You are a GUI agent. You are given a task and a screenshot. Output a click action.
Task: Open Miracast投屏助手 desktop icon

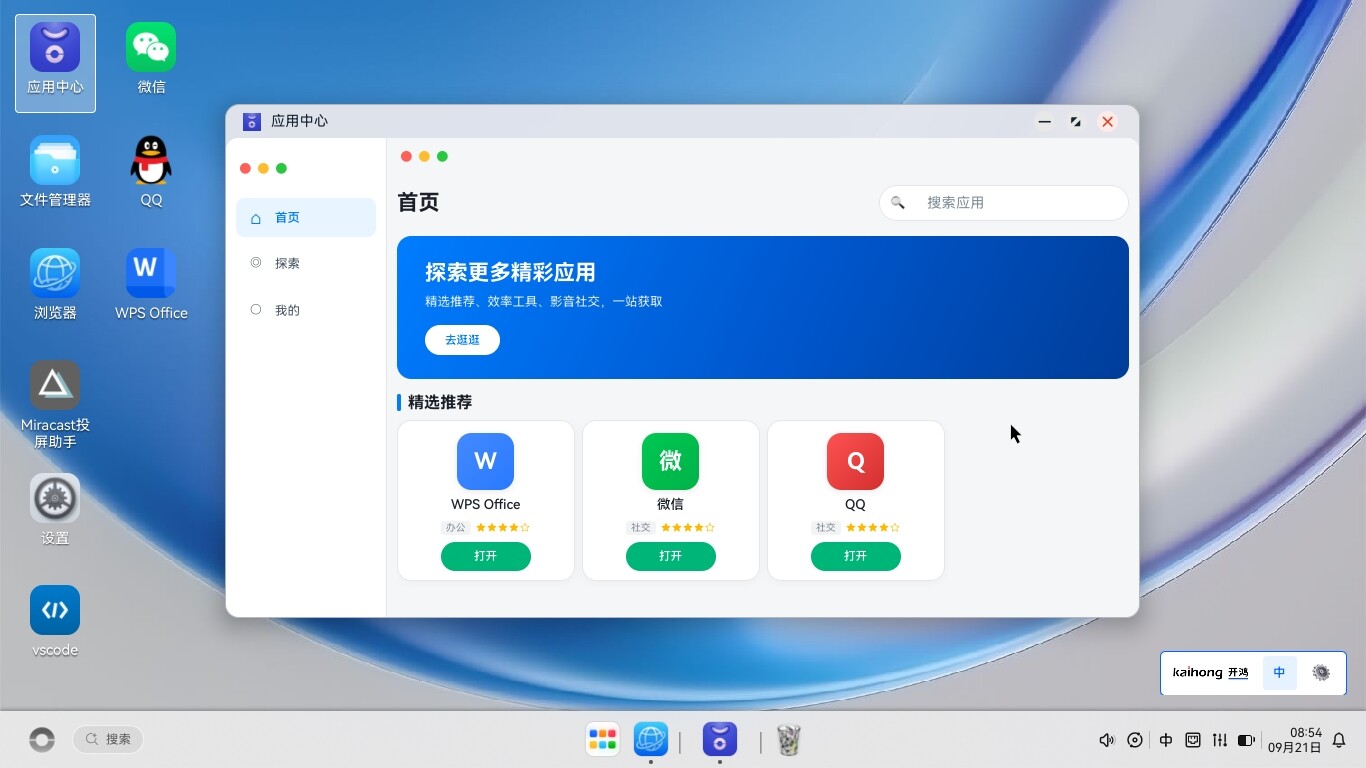[55, 405]
